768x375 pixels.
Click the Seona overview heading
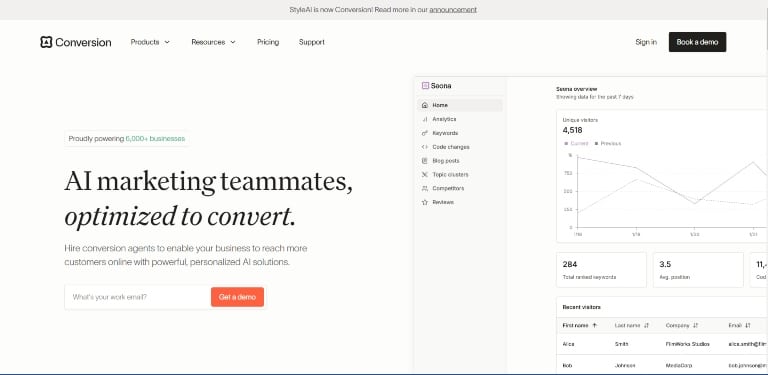(x=576, y=89)
